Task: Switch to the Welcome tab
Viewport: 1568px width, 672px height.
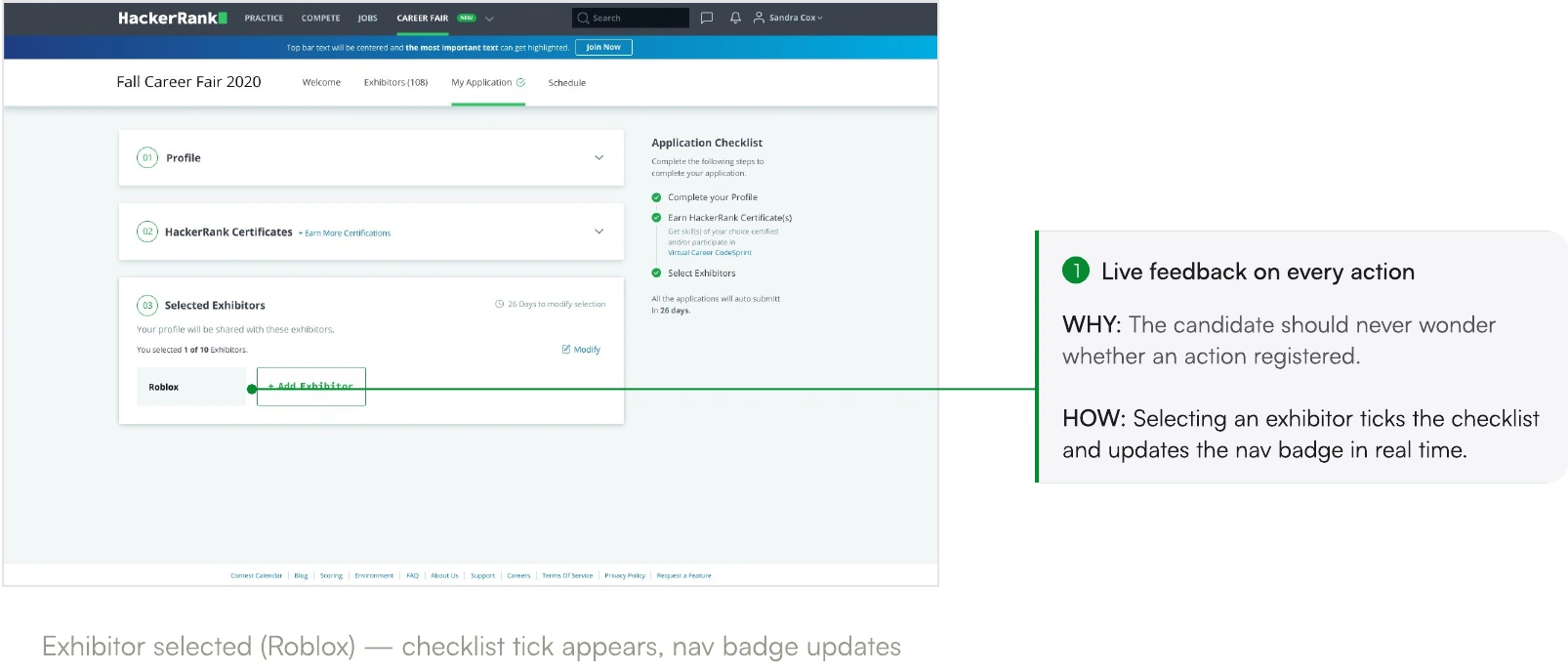Action: [x=321, y=82]
